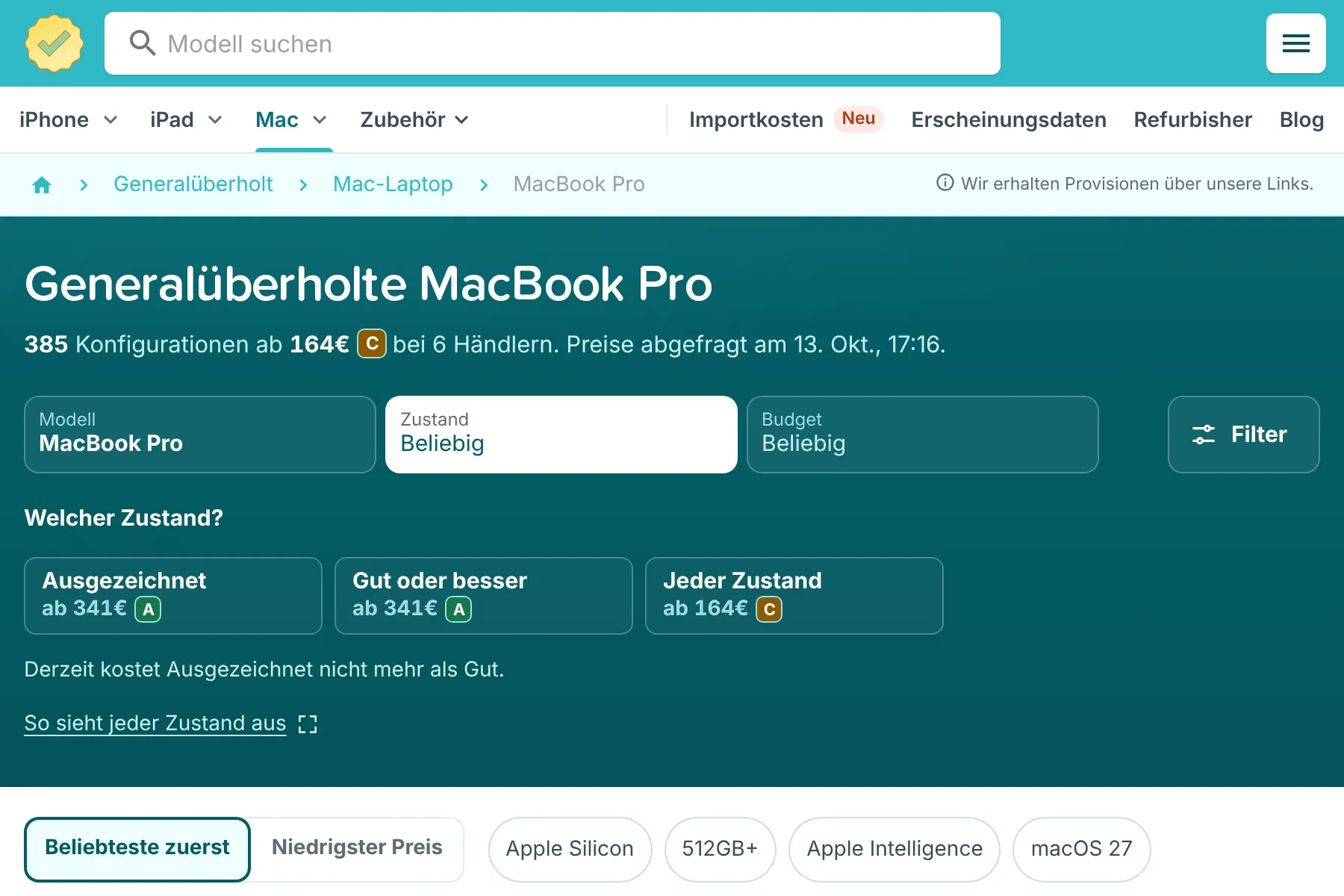Select Gut oder besser condition option

(484, 596)
